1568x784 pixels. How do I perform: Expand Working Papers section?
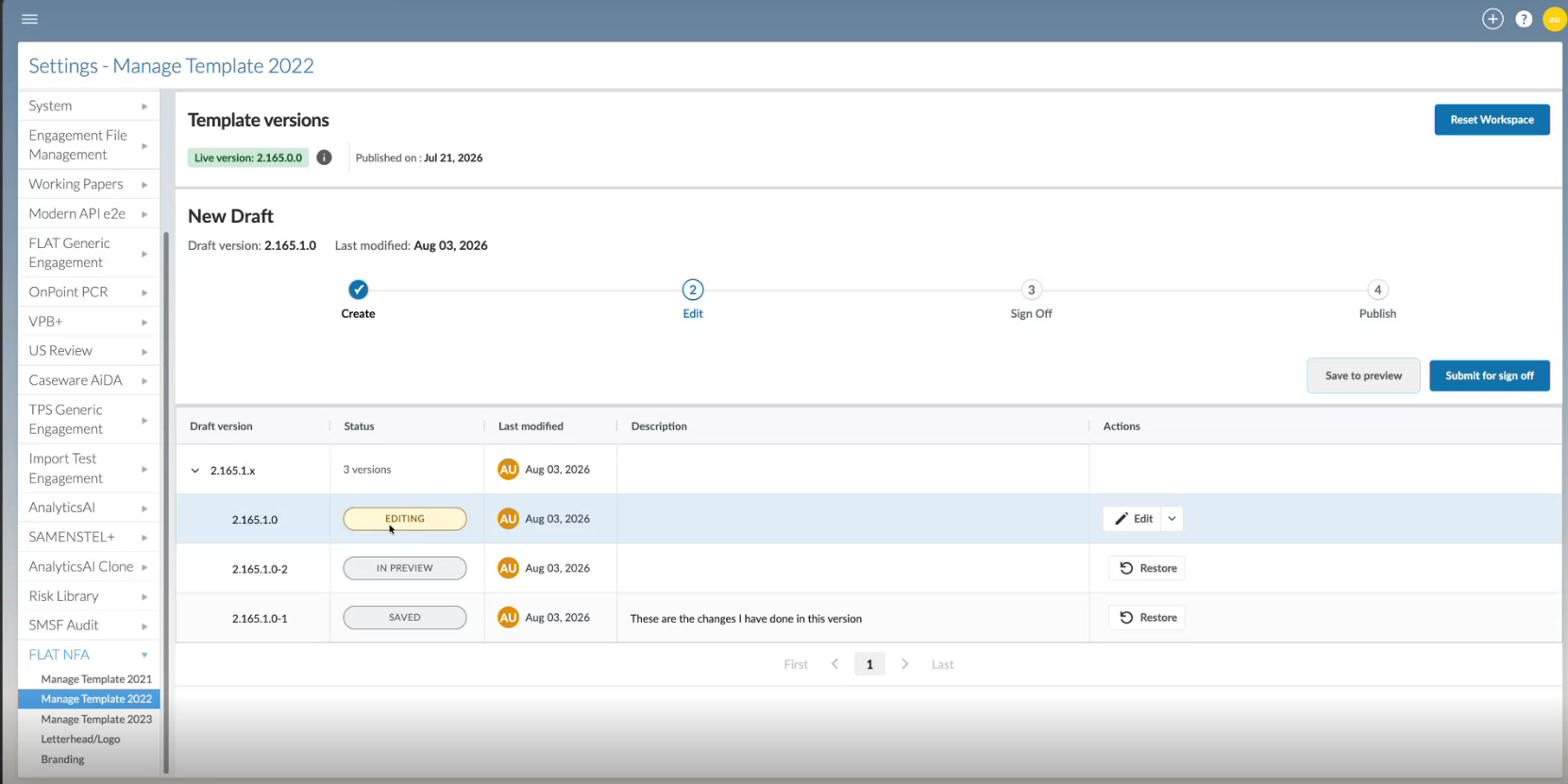89,184
